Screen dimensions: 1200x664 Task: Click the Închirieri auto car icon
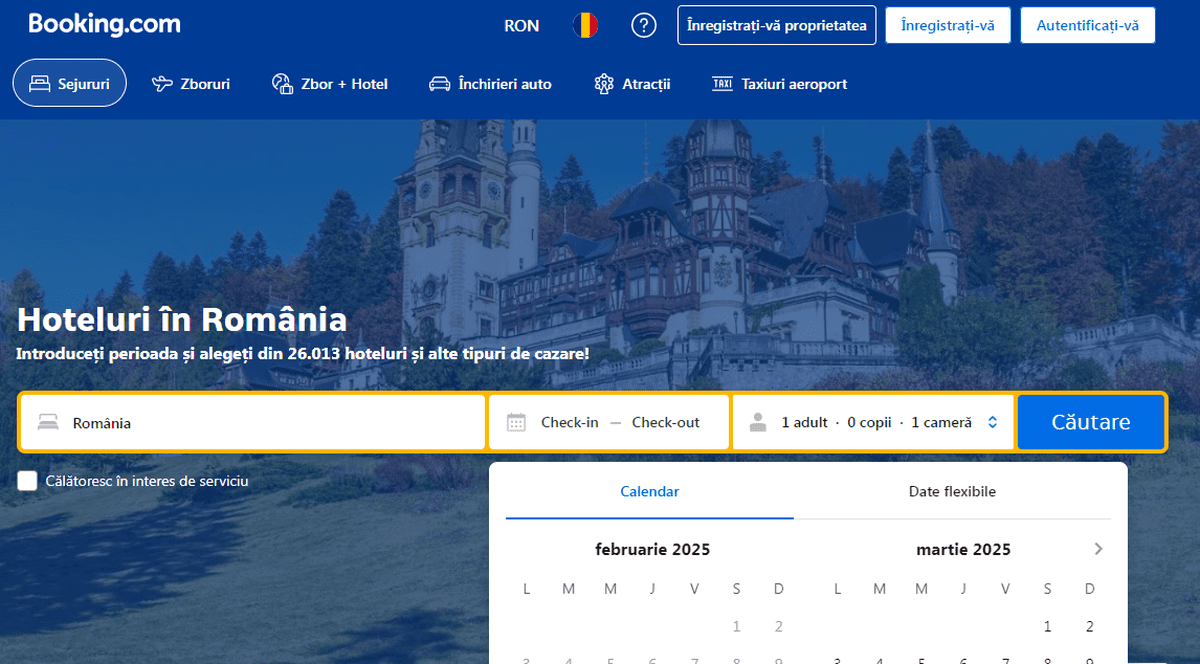click(x=439, y=84)
